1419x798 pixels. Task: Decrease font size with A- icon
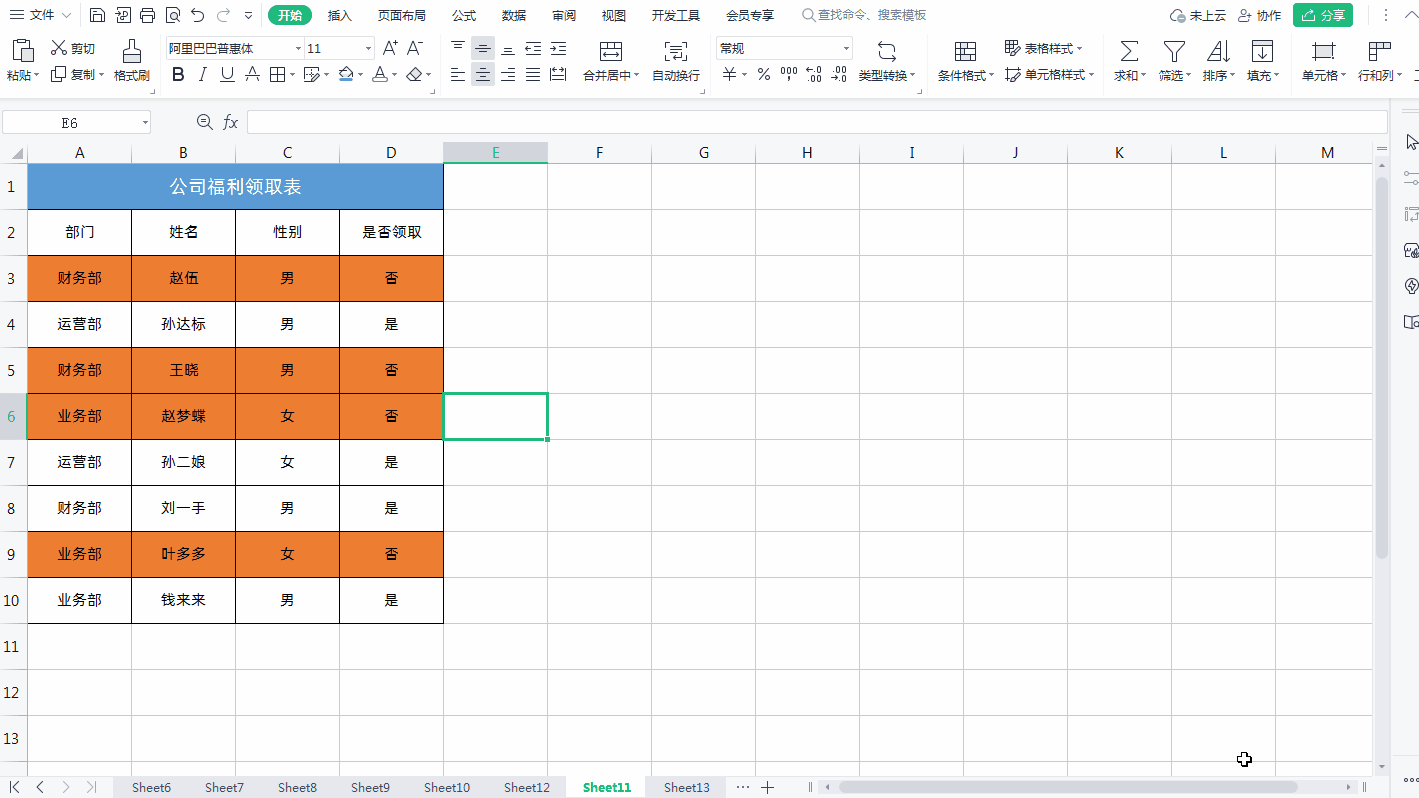pos(415,48)
